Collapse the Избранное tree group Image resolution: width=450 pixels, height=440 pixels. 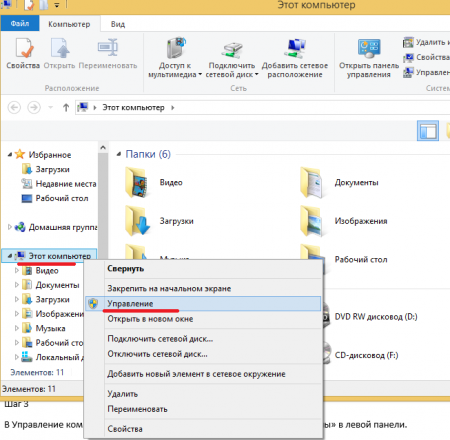tap(10, 154)
